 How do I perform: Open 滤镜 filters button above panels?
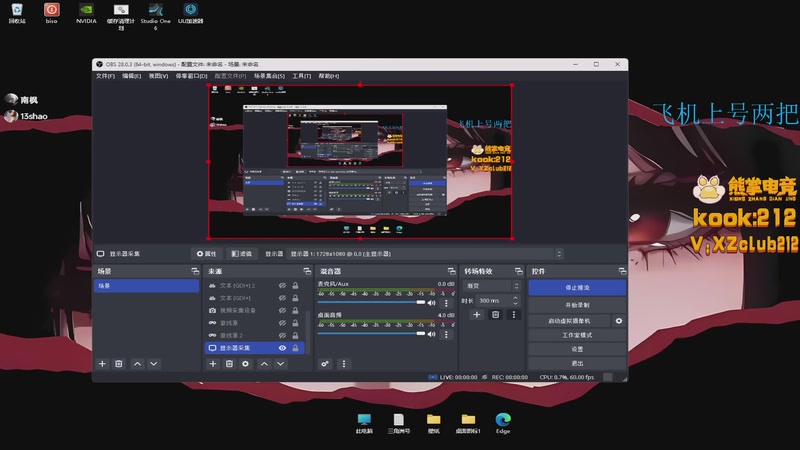pyautogui.click(x=241, y=254)
